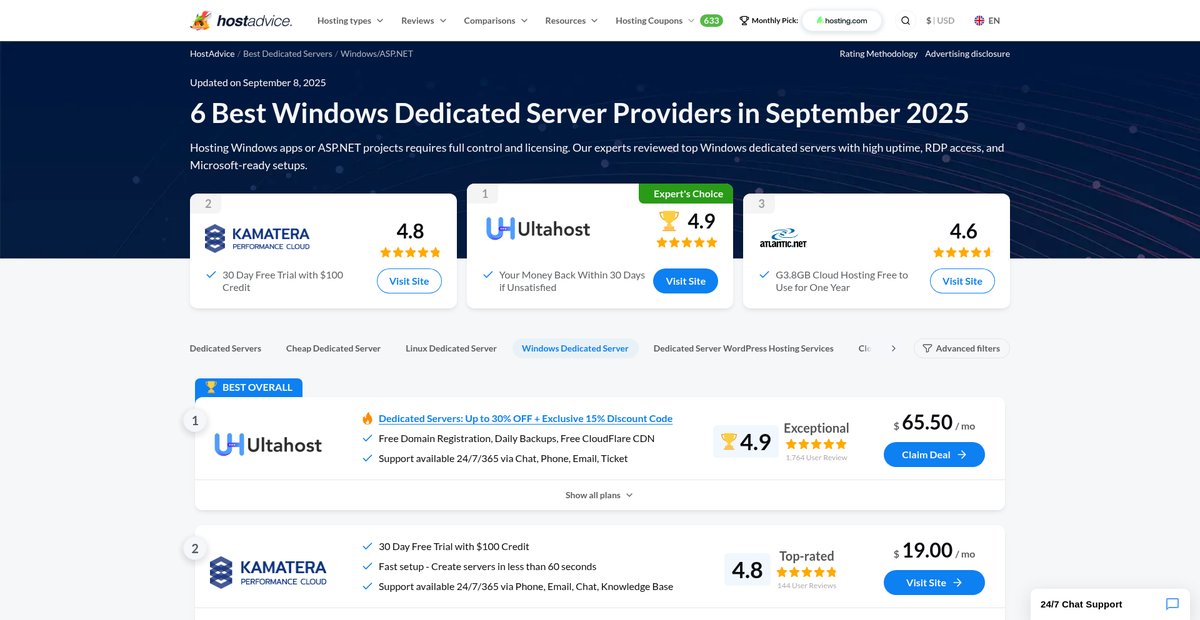This screenshot has height=620, width=1200.
Task: Expand Show all plans for Ultahost
Action: pos(599,495)
